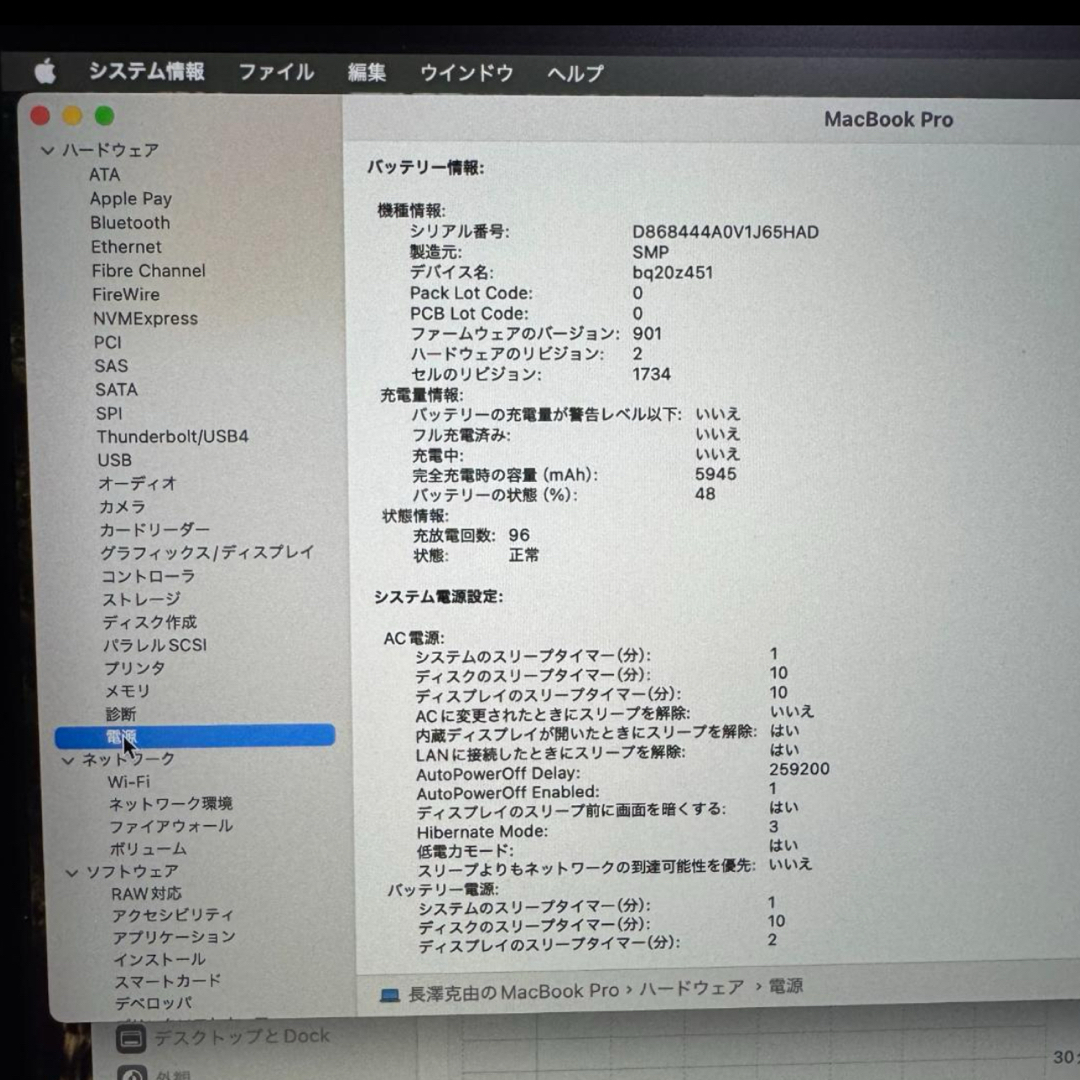Viewport: 1080px width, 1080px height.
Task: Select the highlighted 電源 sidebar row
Action: (x=195, y=736)
